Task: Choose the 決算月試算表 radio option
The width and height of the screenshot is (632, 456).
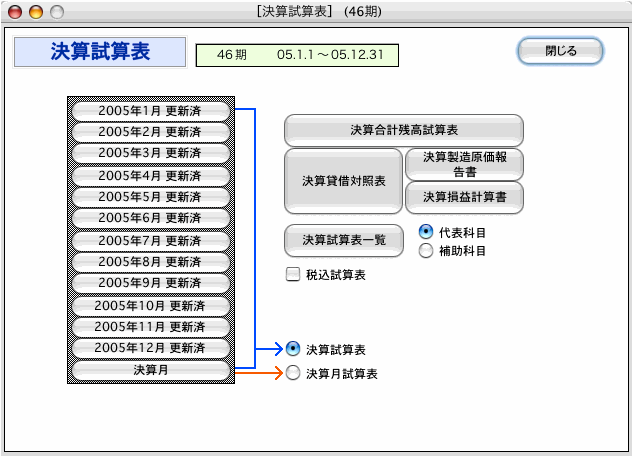Action: (x=293, y=373)
